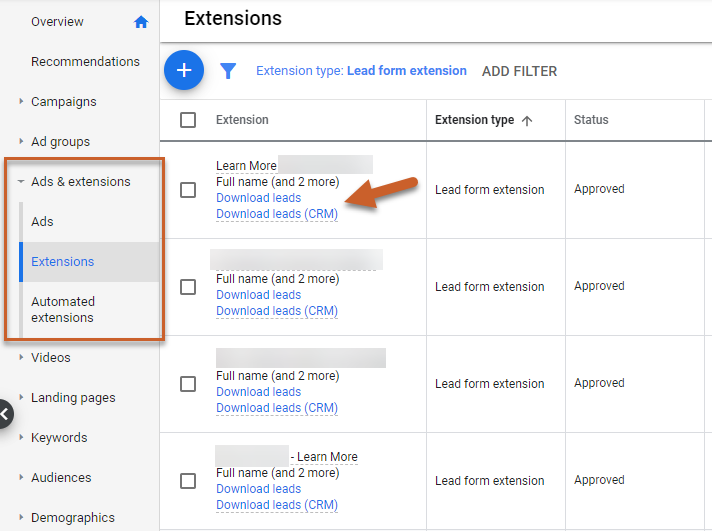Select the checkbox for the second extension
The image size is (712, 531).
pos(188,287)
